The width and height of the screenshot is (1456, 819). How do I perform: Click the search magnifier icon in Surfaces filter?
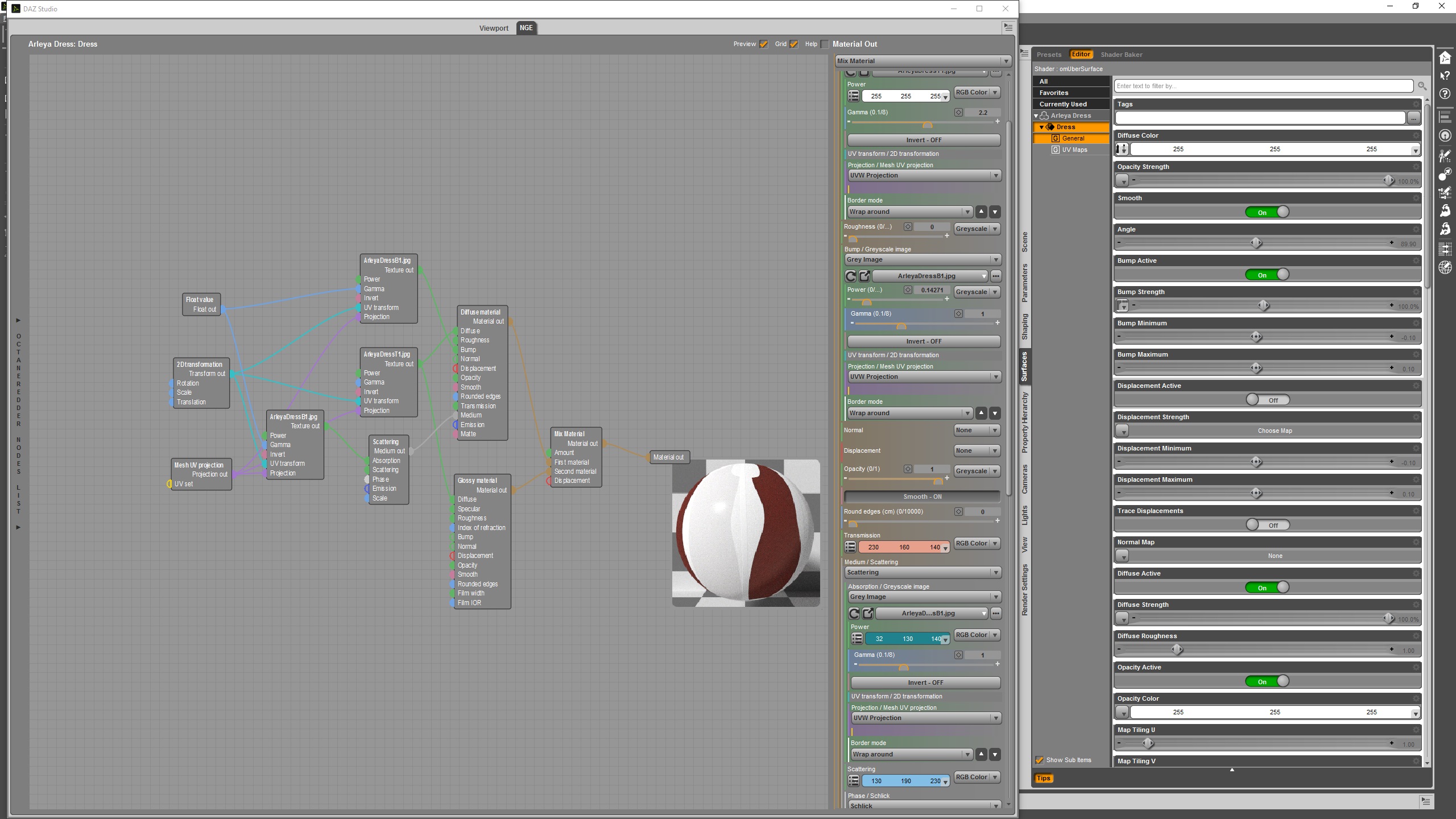[x=1422, y=86]
